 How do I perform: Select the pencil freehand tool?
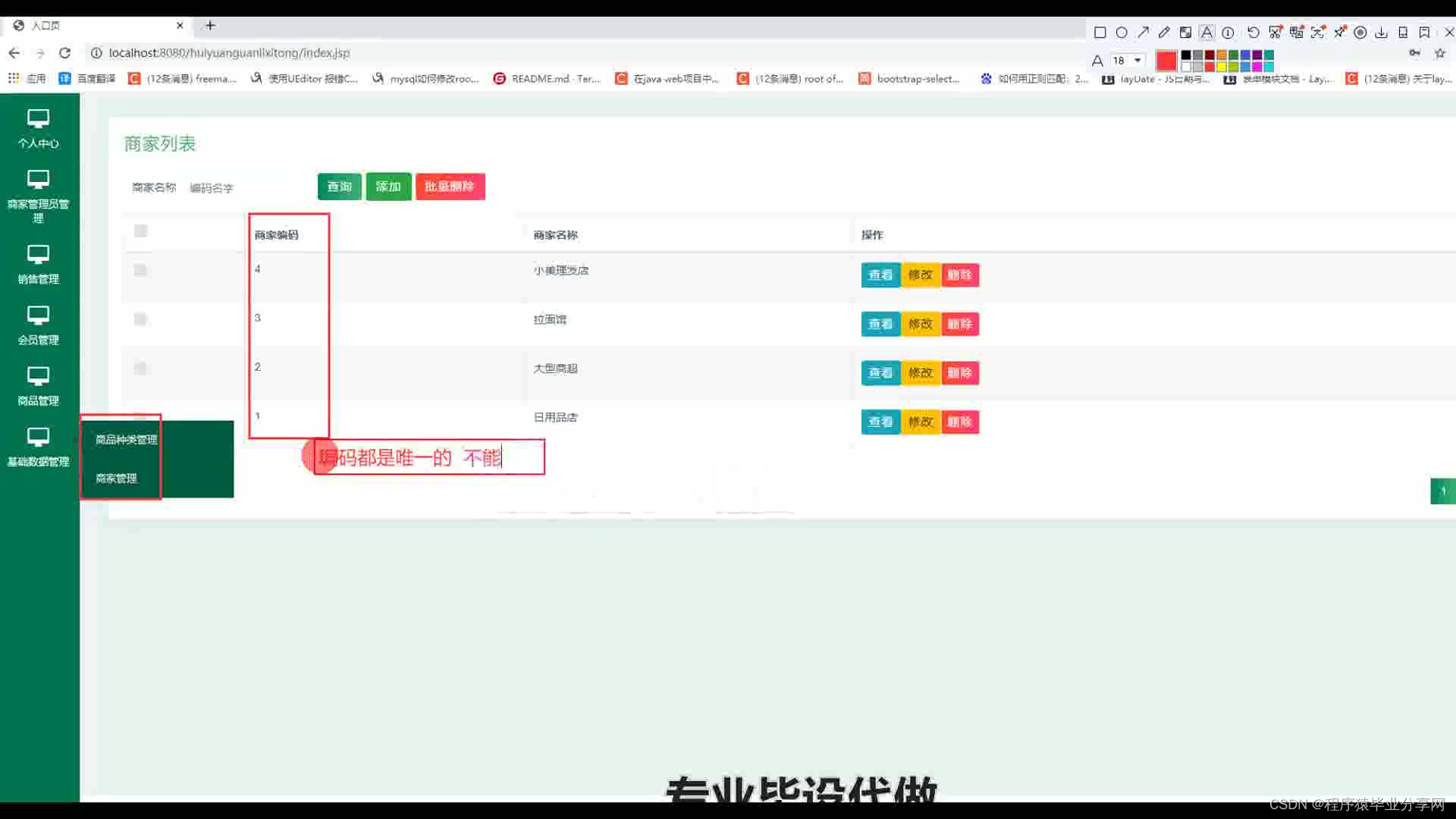pos(1164,33)
